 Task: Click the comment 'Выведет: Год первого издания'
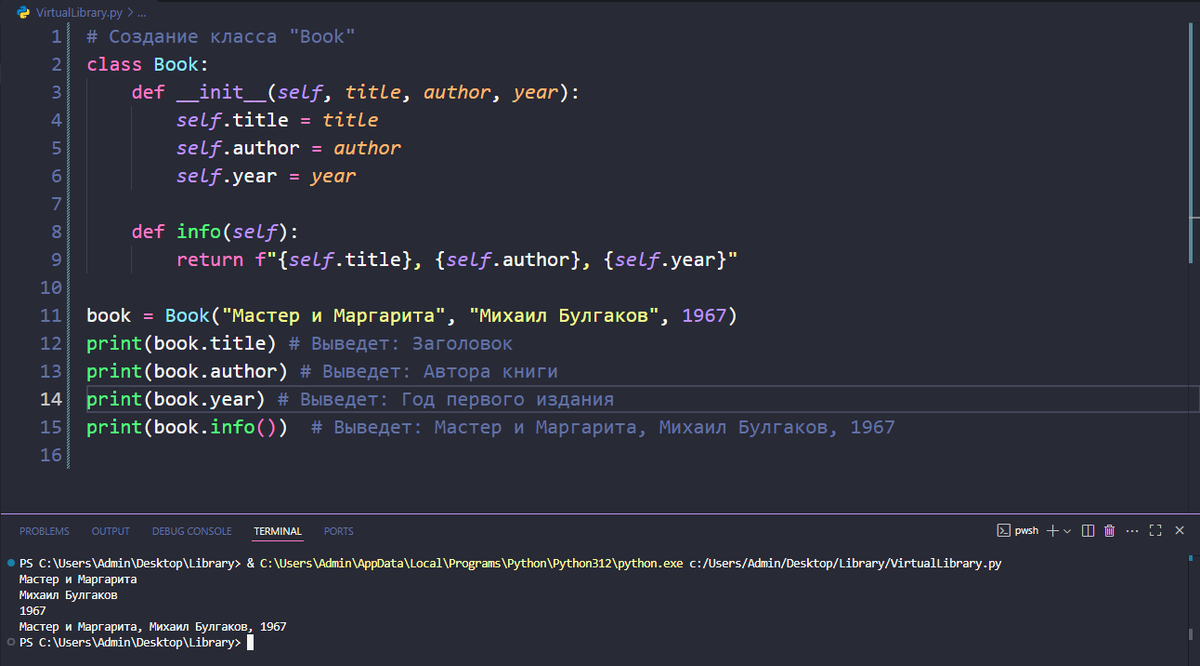457,400
